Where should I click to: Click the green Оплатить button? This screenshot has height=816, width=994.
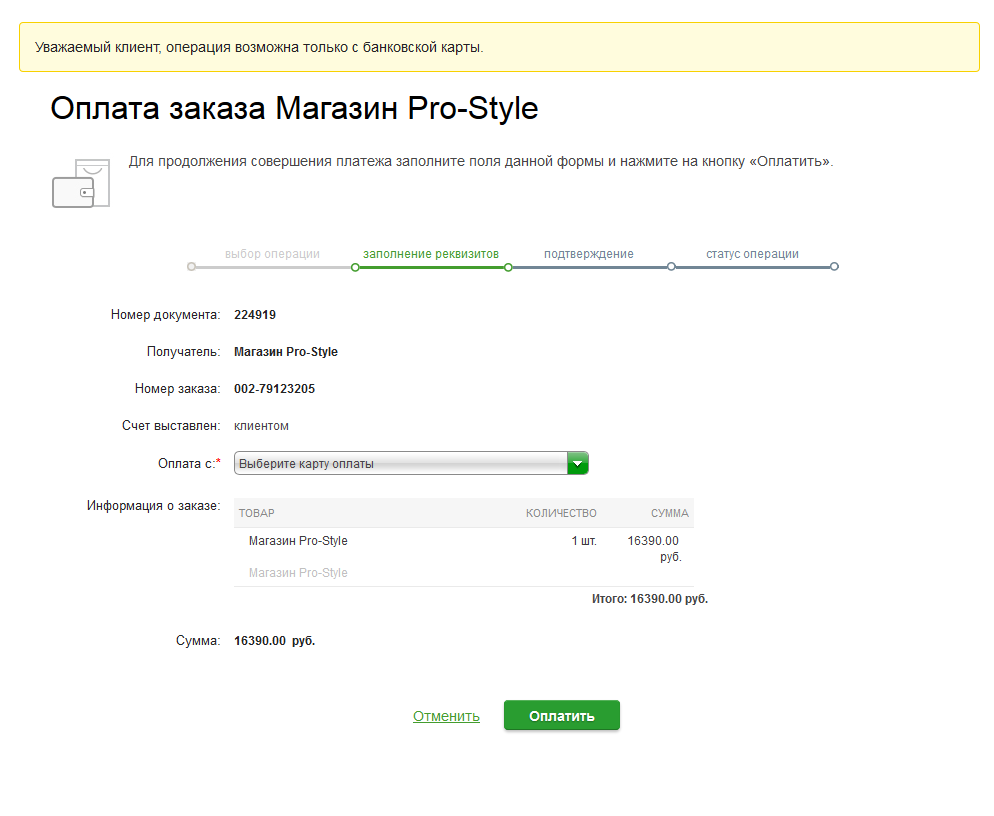562,715
